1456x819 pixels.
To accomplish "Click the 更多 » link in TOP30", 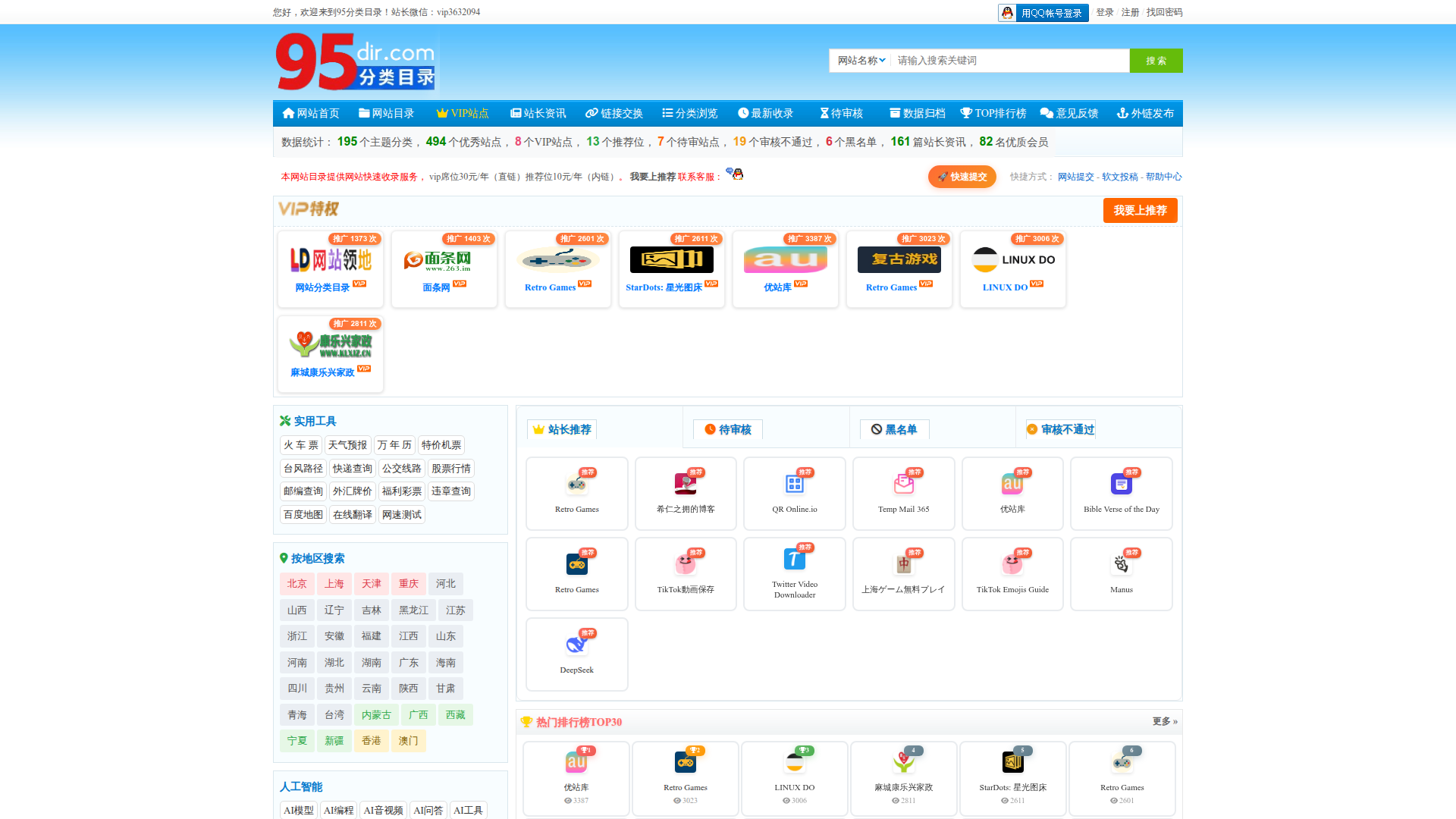I will (1165, 721).
